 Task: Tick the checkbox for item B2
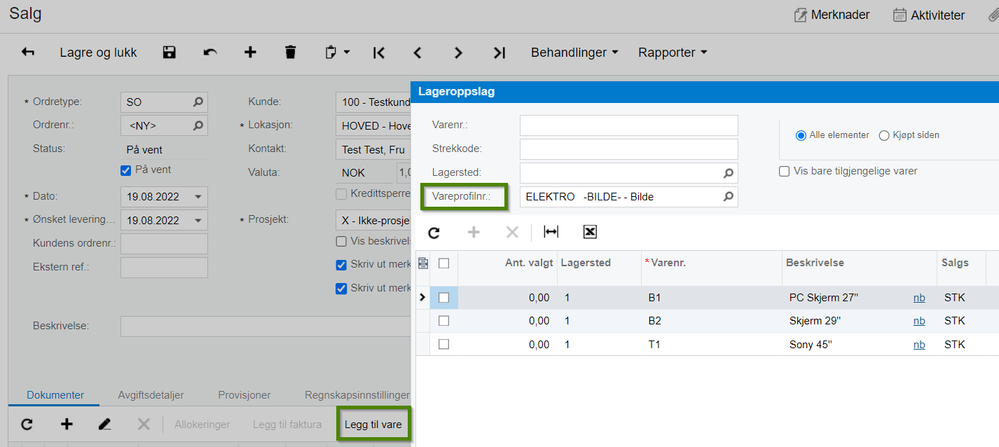pyautogui.click(x=444, y=321)
